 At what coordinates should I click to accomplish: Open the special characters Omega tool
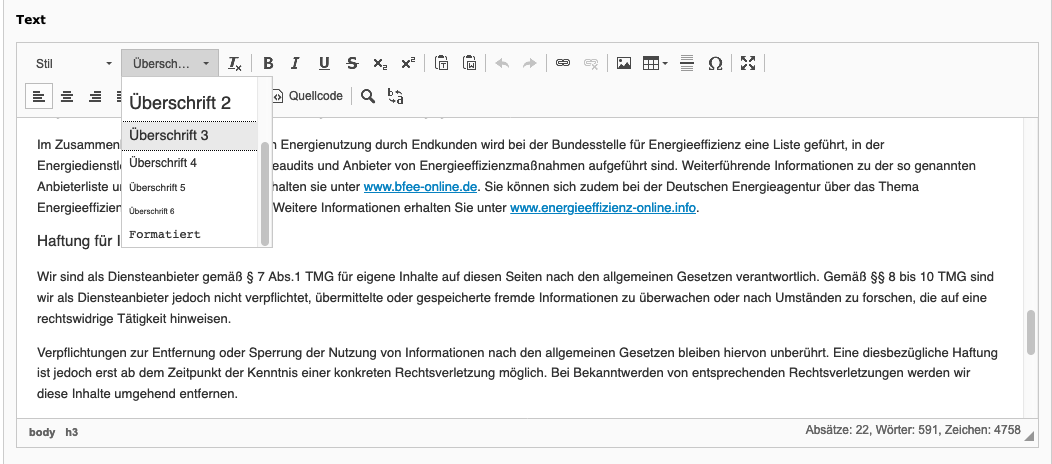click(715, 63)
